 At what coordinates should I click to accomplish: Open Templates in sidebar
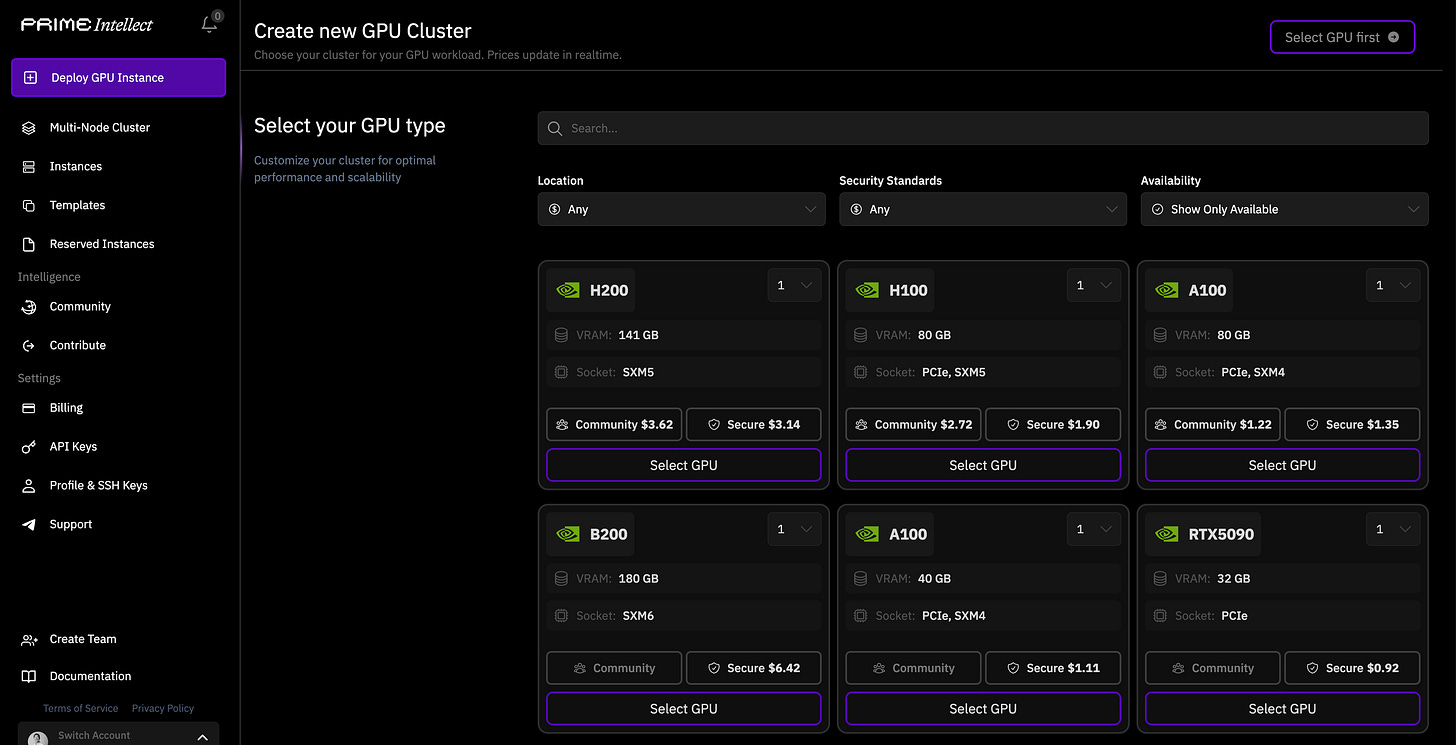(x=77, y=205)
